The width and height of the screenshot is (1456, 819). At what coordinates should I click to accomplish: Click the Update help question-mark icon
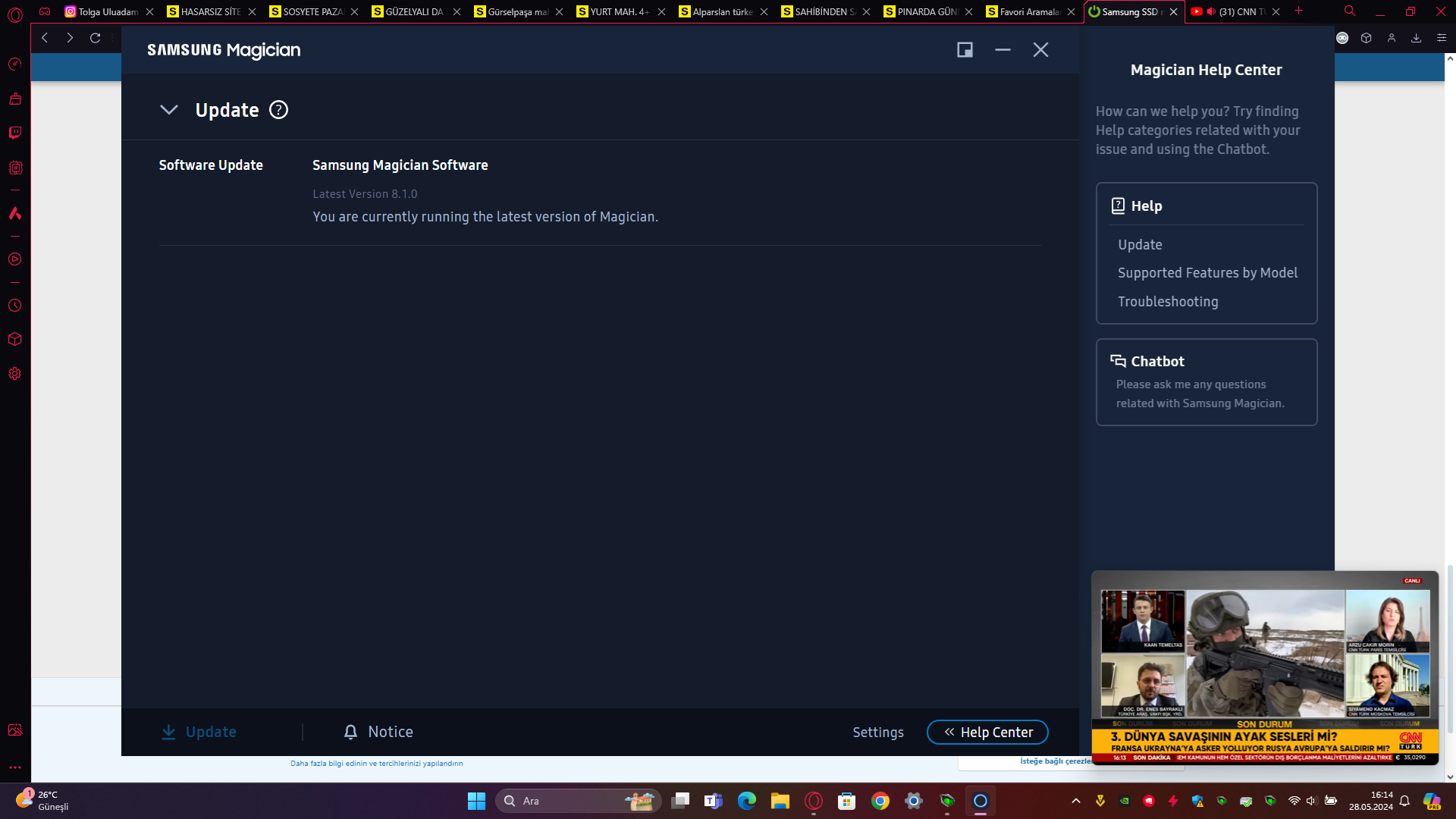[278, 110]
